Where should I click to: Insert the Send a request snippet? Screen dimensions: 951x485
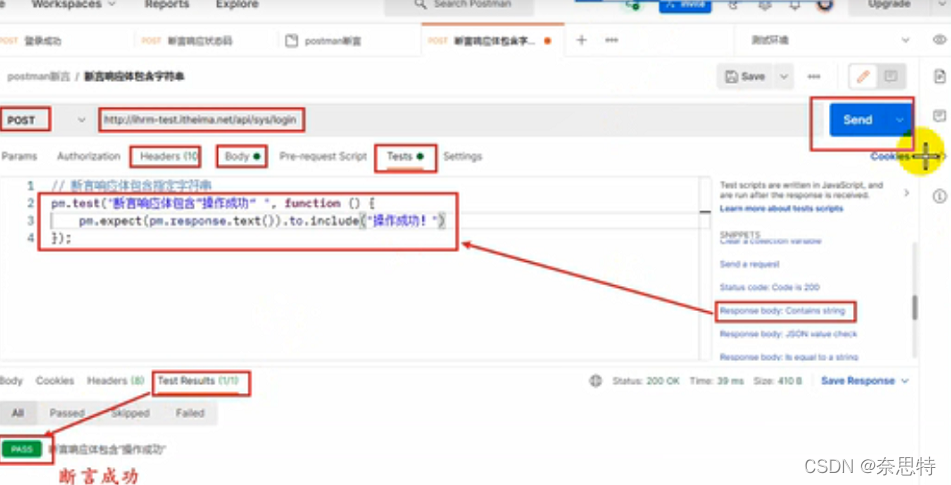pyautogui.click(x=750, y=264)
